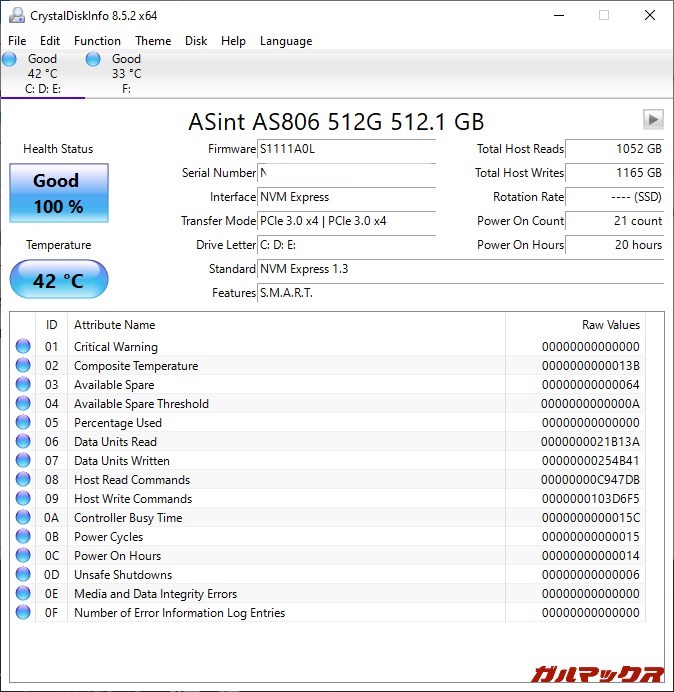Click the Raw Values column header
This screenshot has height=692, width=674.
[610, 325]
